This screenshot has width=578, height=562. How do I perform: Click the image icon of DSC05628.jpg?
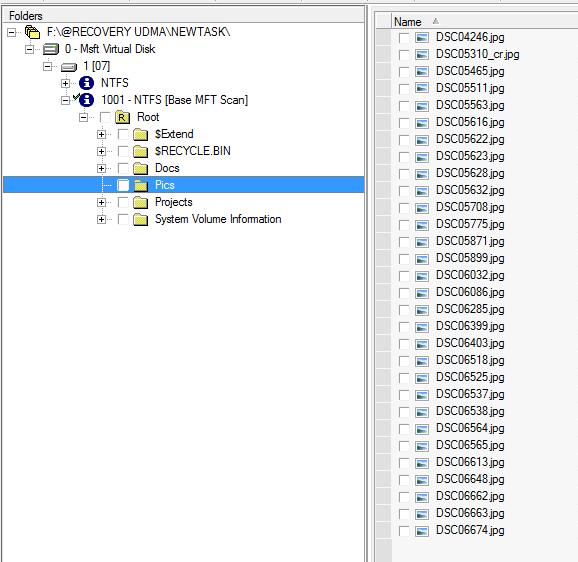click(x=422, y=174)
